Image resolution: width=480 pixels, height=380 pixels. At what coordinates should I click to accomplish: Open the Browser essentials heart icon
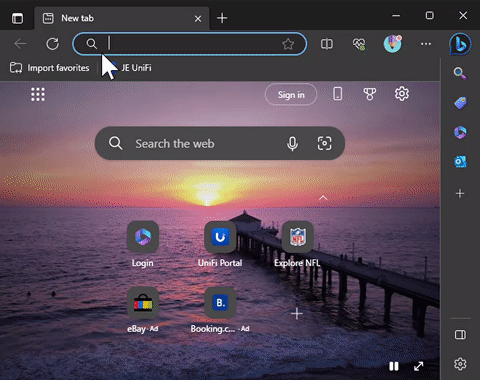359,44
